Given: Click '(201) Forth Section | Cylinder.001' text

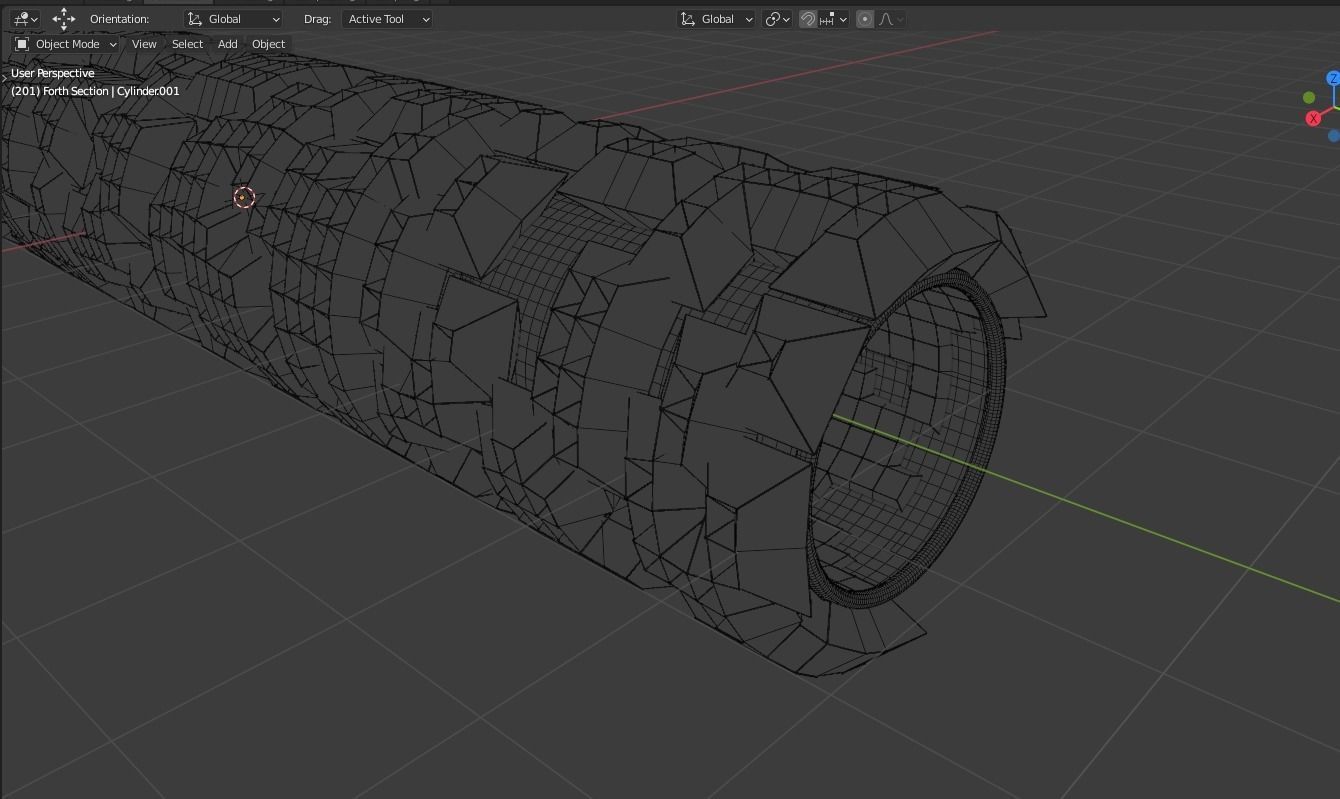Looking at the screenshot, I should pyautogui.click(x=95, y=91).
